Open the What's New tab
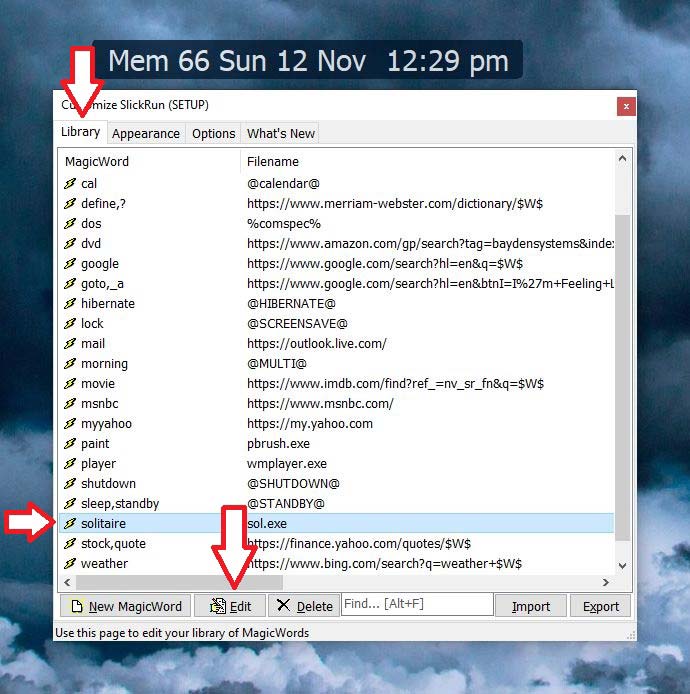Screen dimensions: 690x694 [281, 133]
